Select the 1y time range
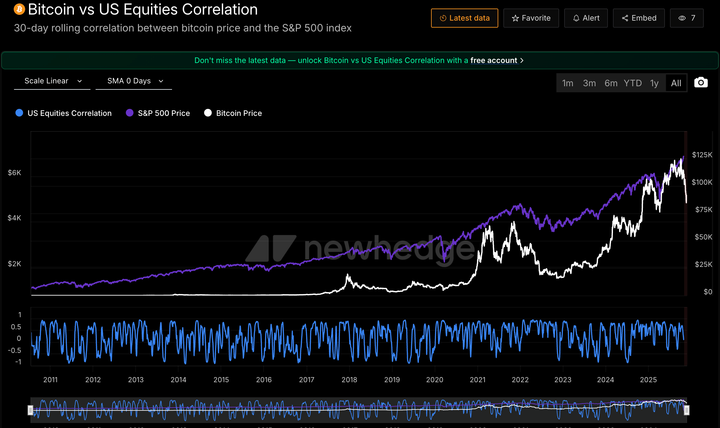 tap(654, 83)
